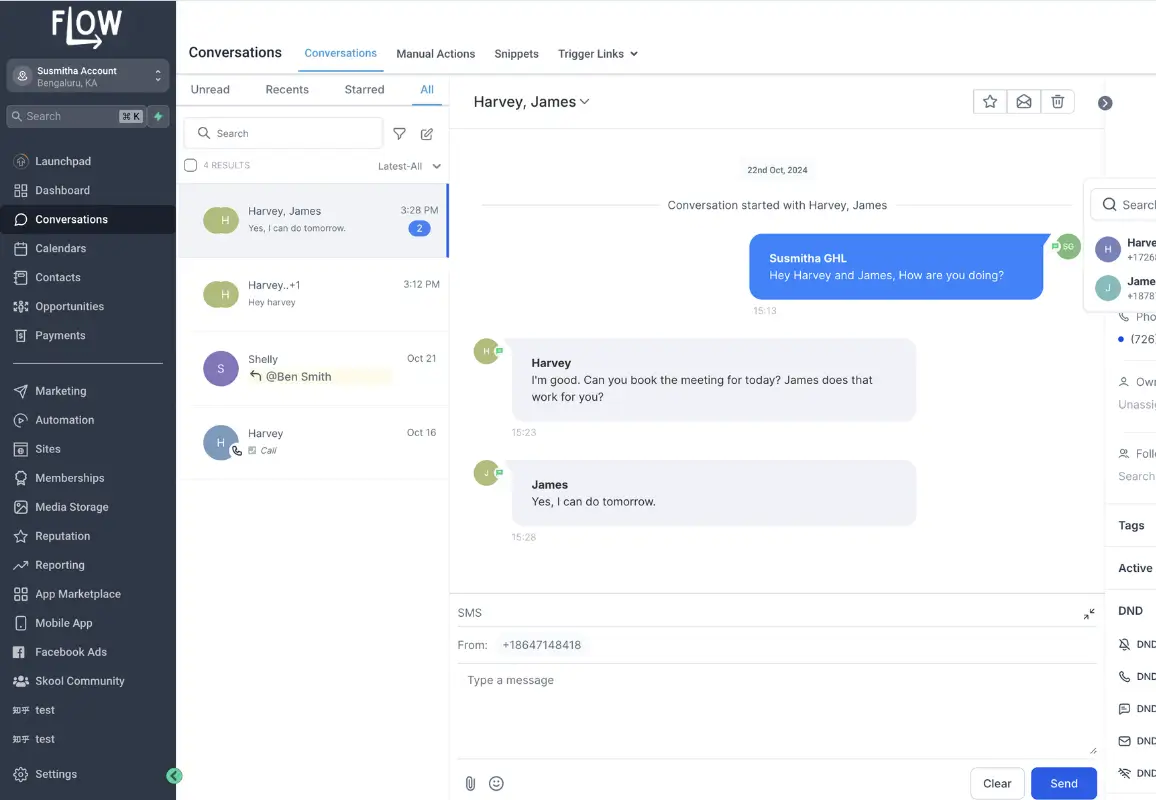Open the Latest-All sort dropdown

coord(409,165)
